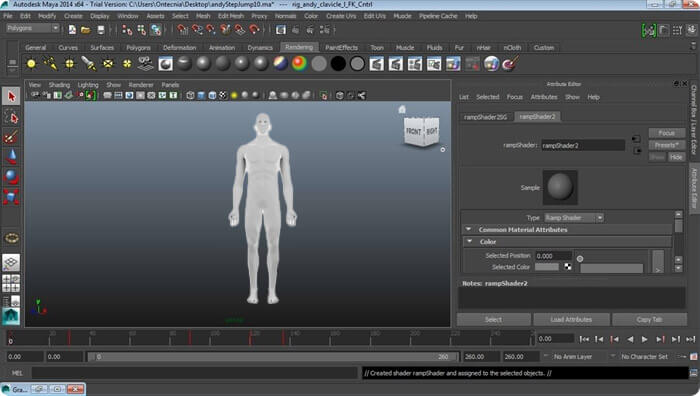
Task: Toggle grid display in viewport toolbar
Action: 108,96
